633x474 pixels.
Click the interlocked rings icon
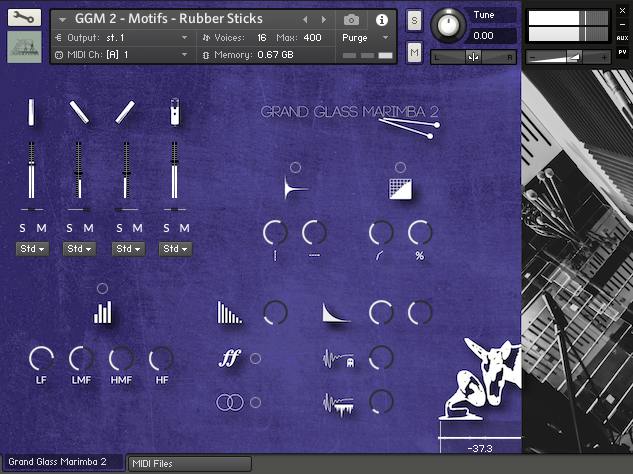230,402
